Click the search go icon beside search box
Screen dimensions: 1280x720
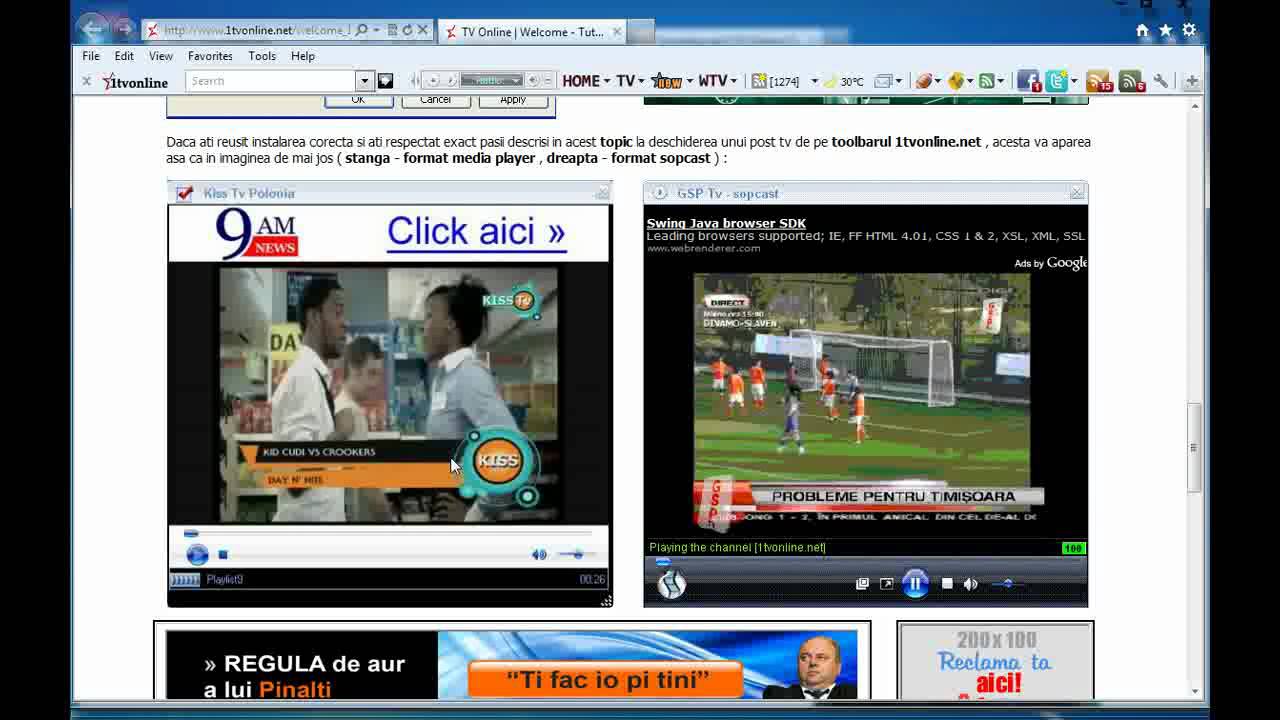point(385,81)
